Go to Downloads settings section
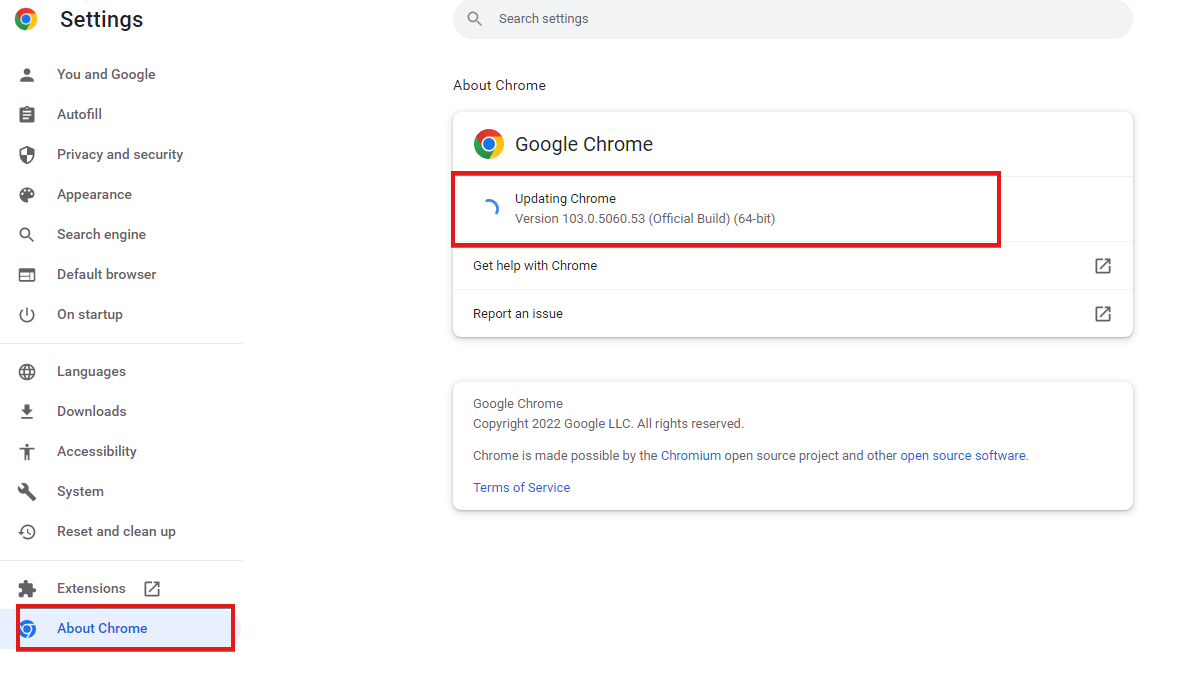1187x684 pixels. pyautogui.click(x=91, y=412)
